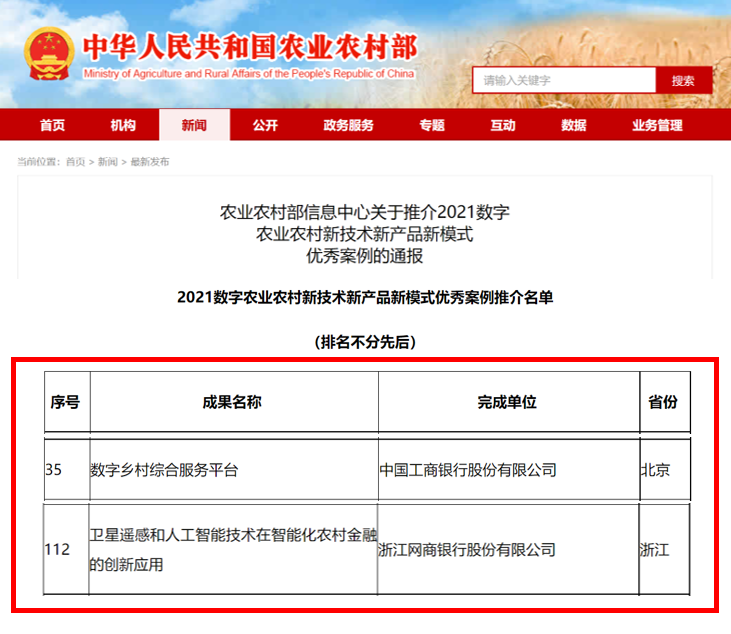
Task: Click the keyword search input field
Action: [564, 80]
